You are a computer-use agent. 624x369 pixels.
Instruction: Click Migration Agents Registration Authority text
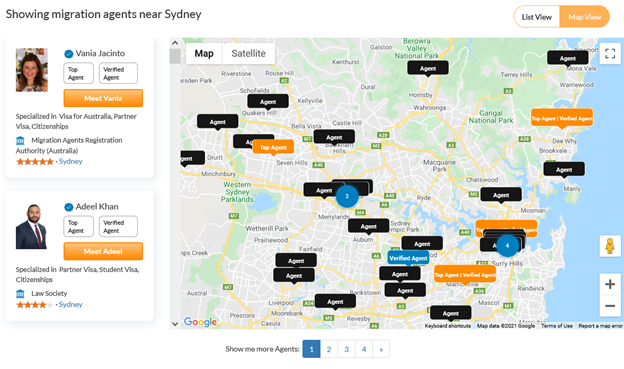coord(69,145)
